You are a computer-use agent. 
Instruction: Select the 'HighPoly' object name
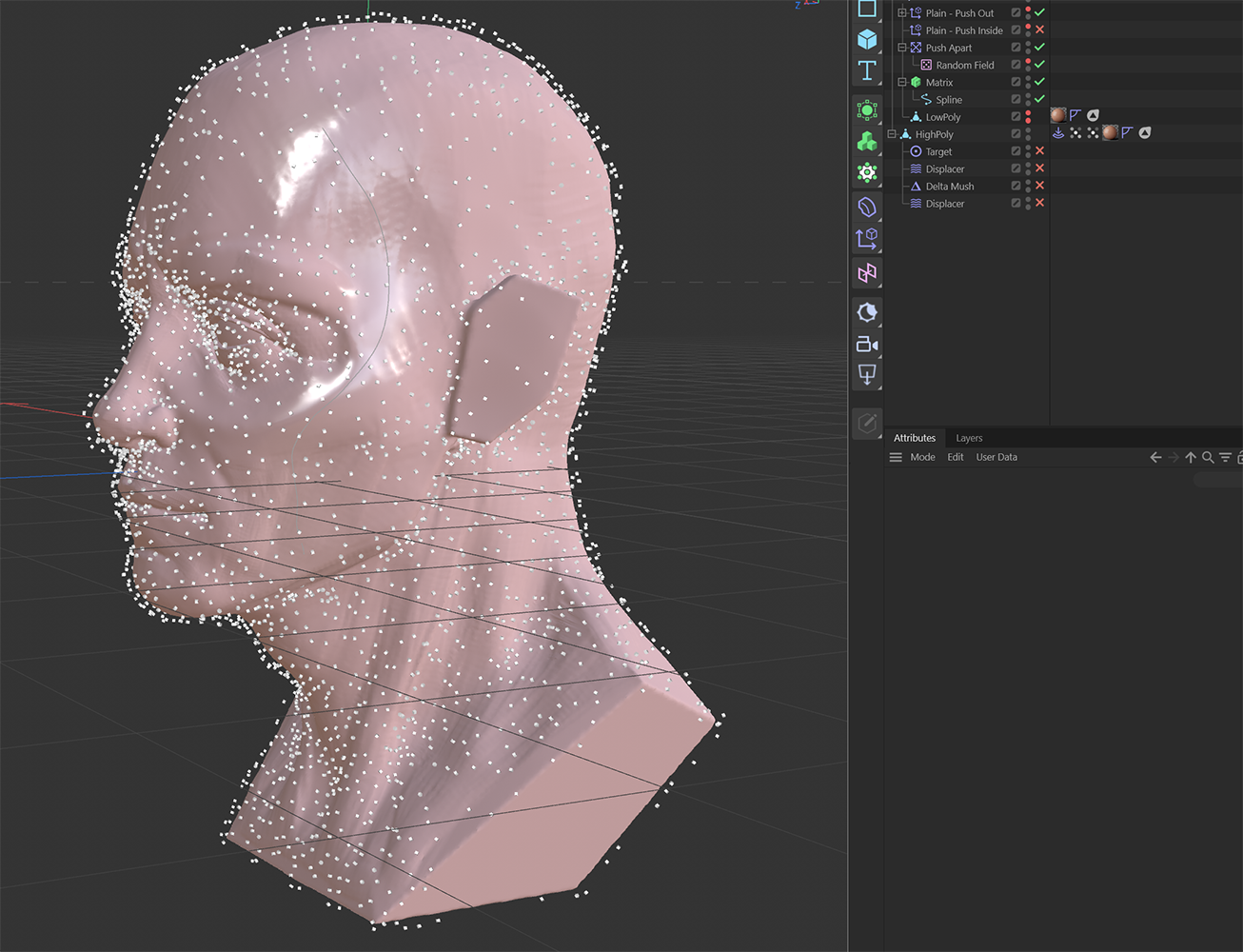[934, 134]
